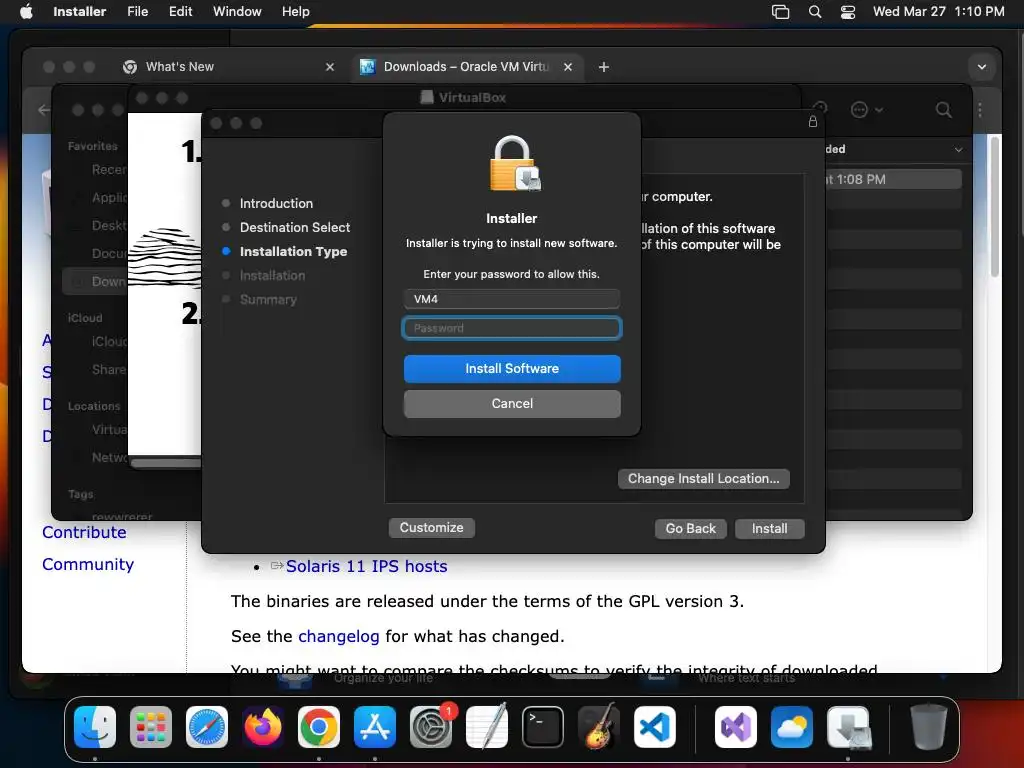Open Spotlight search in menu bar
Viewport: 1024px width, 768px height.
[x=815, y=11]
